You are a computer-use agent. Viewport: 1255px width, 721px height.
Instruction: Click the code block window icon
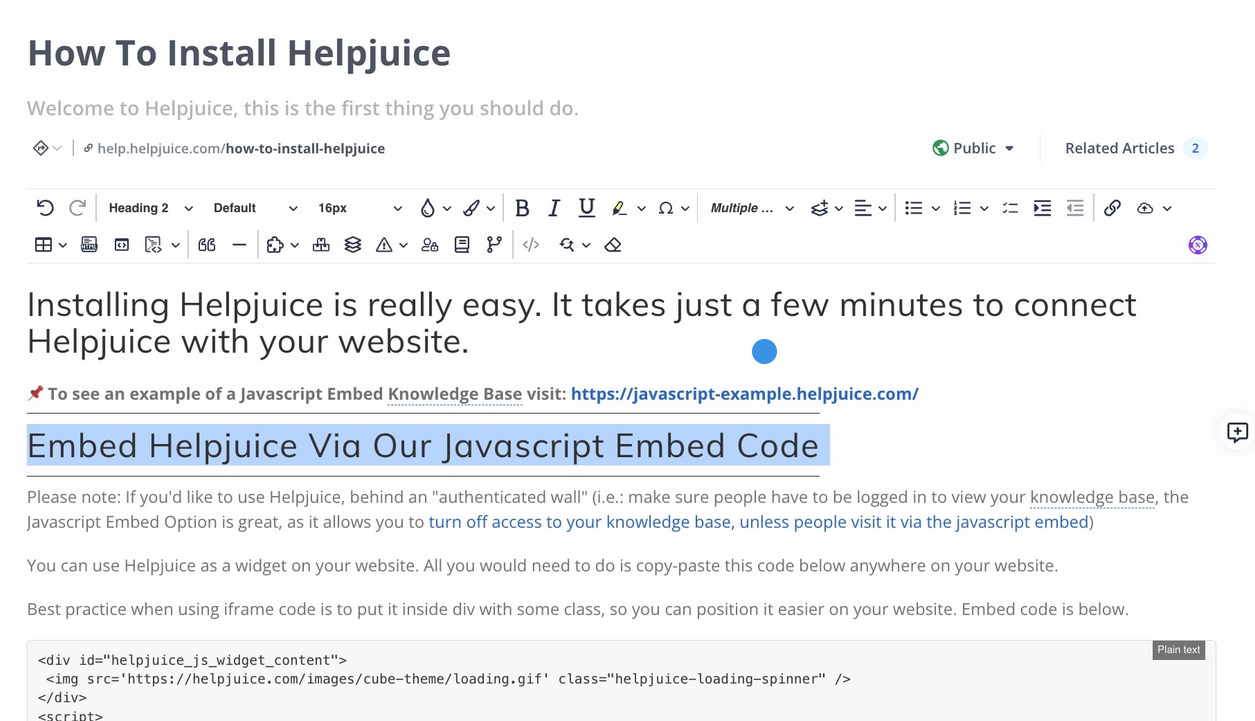[121, 245]
